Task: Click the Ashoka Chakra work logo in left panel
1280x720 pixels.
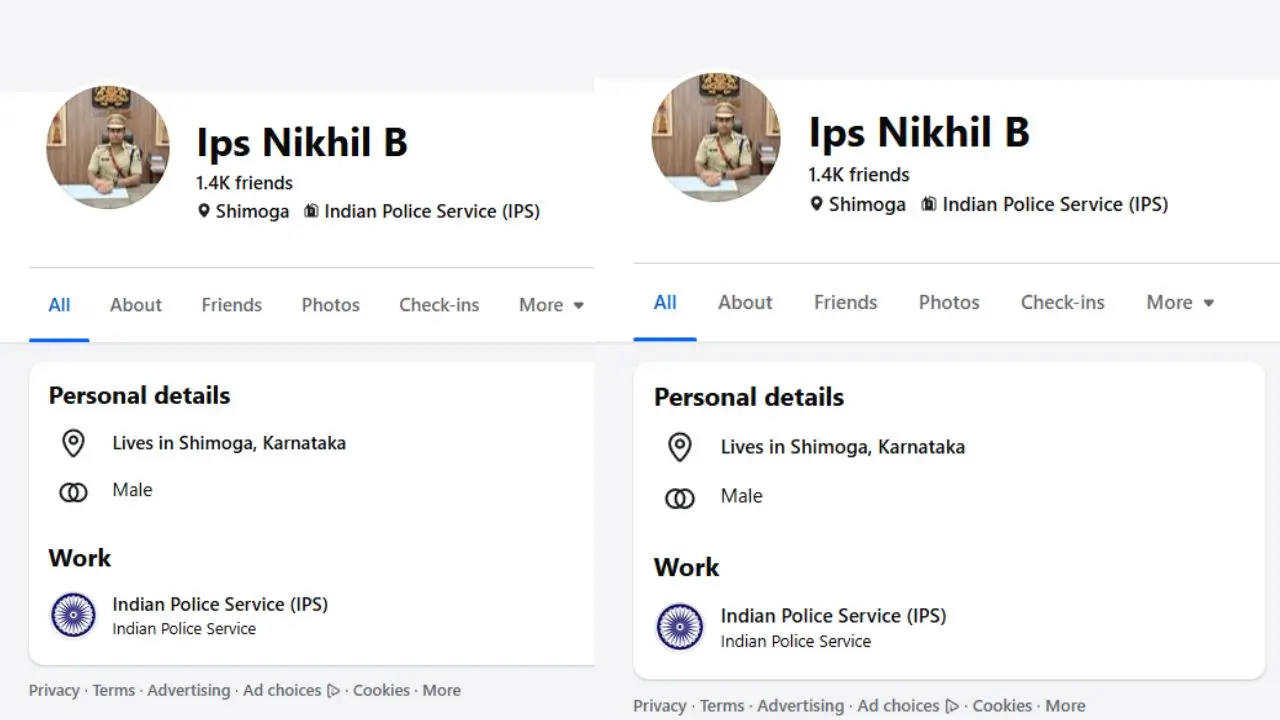Action: click(73, 615)
